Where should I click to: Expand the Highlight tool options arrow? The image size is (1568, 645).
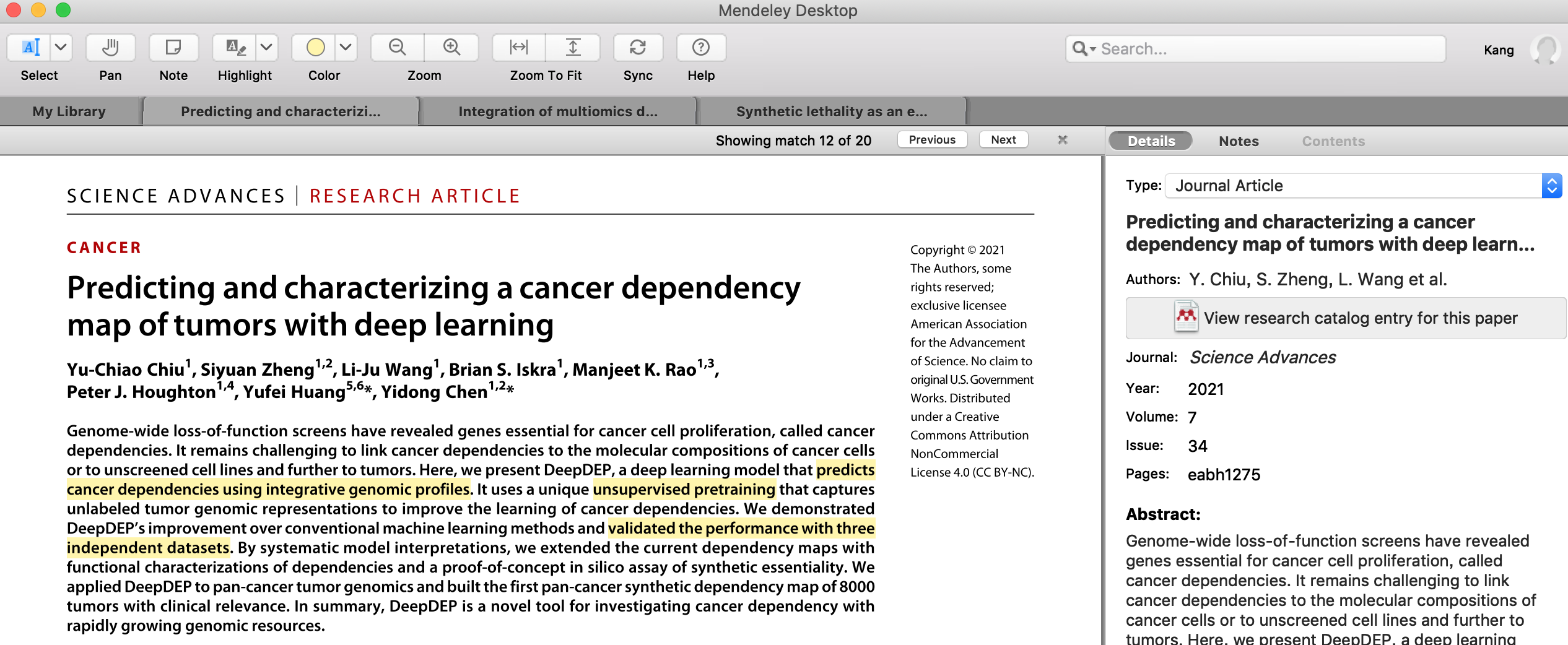(x=266, y=48)
